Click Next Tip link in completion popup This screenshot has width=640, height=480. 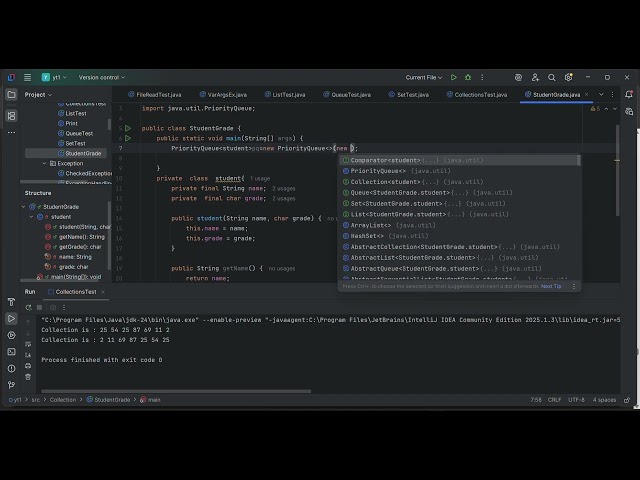(x=551, y=286)
